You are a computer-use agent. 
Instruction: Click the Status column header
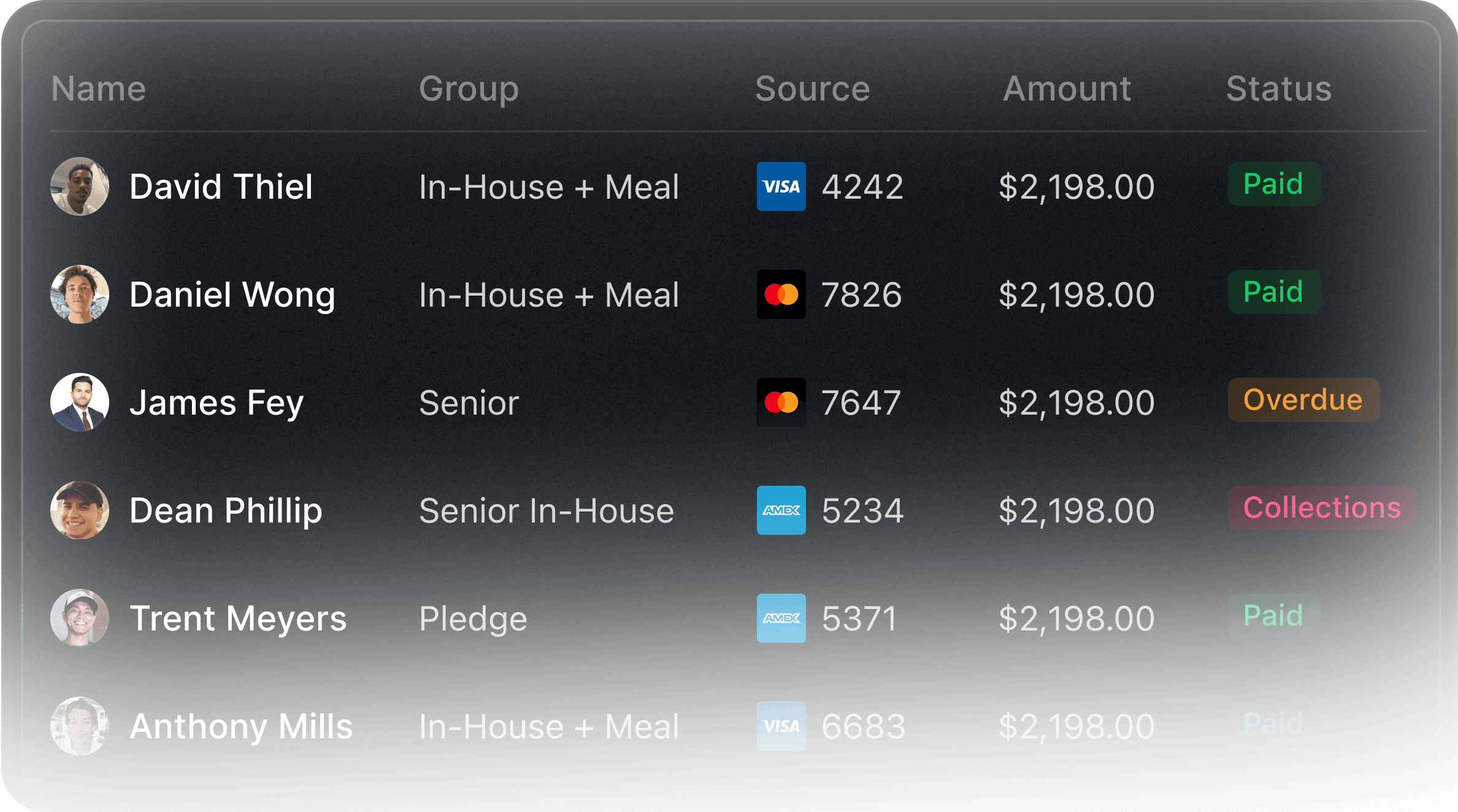pyautogui.click(x=1279, y=88)
